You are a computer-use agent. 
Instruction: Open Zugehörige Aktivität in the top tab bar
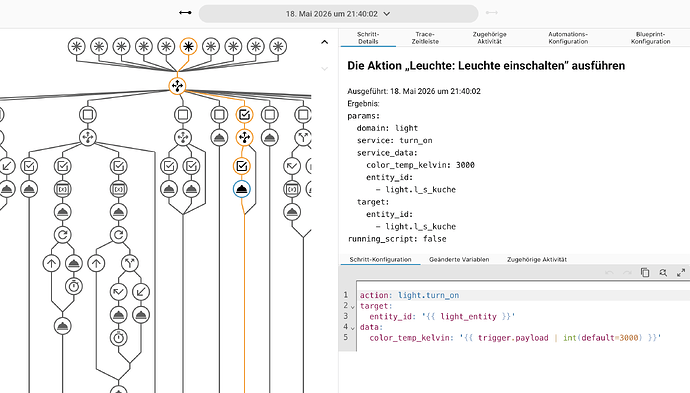point(489,38)
